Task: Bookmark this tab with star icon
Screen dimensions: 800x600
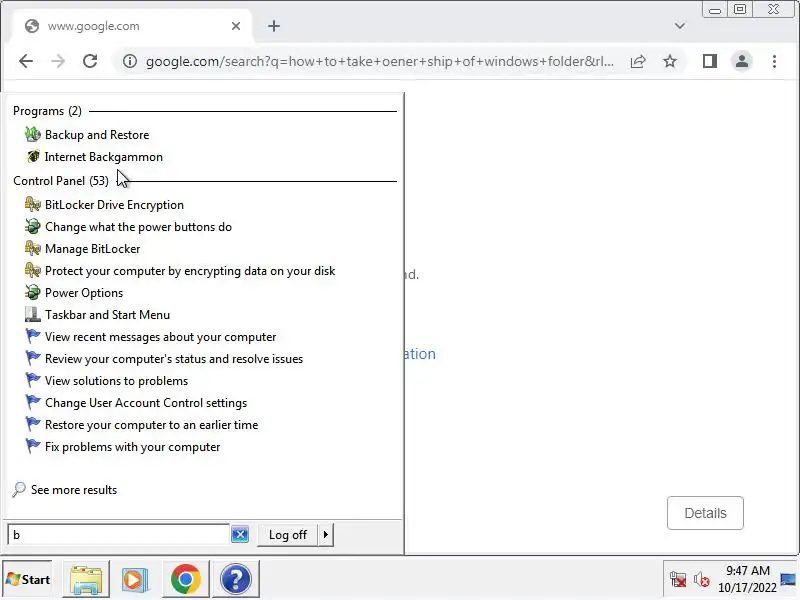Action: [x=670, y=61]
